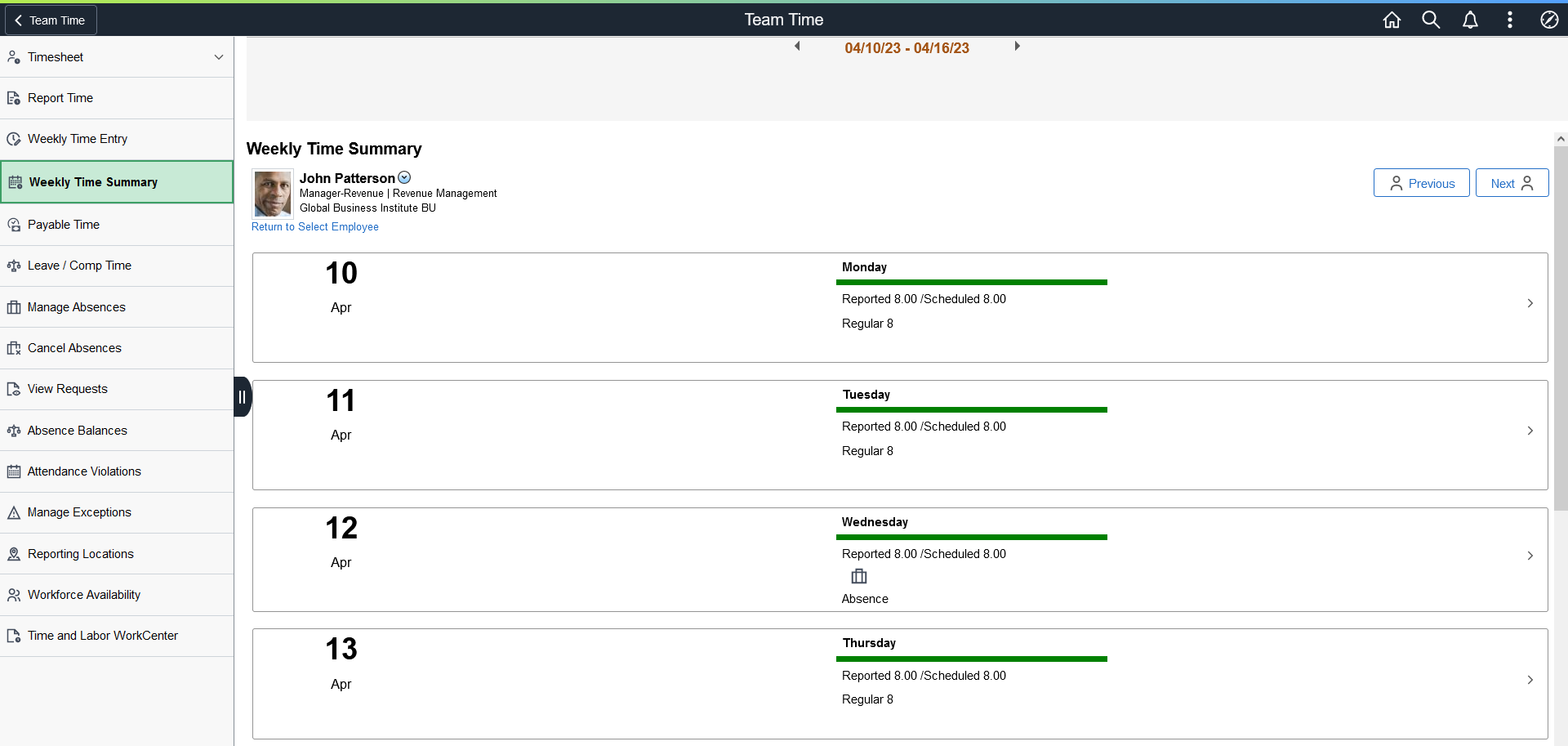
Task: Open Attendance Violations in sidebar
Action: coord(117,471)
